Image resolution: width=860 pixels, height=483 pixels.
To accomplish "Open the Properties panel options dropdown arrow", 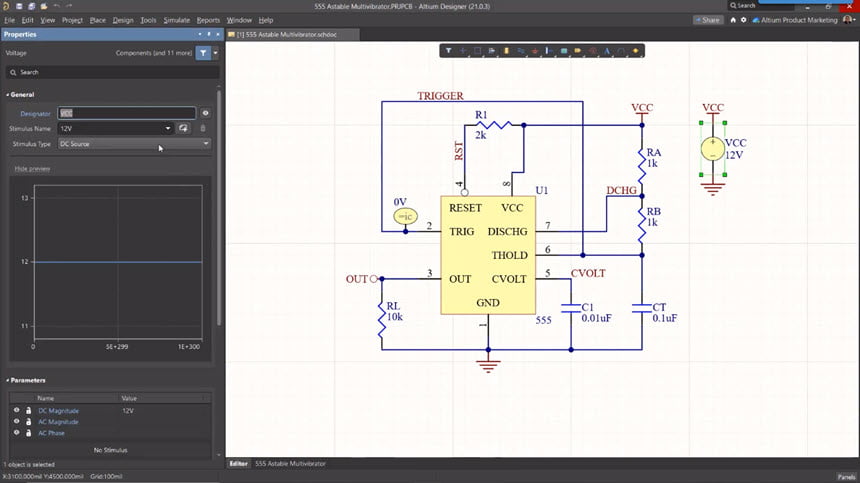I will pyautogui.click(x=200, y=34).
